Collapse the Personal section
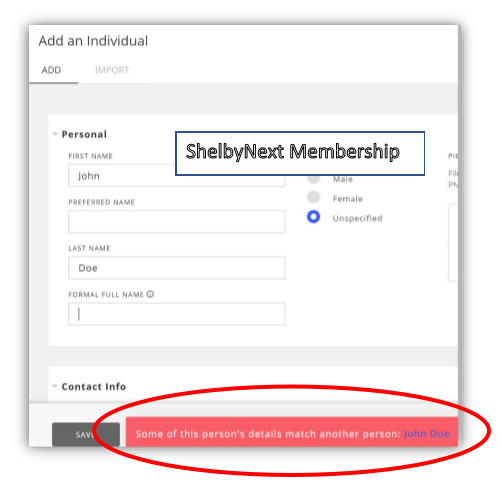This screenshot has height=497, width=501. (x=55, y=134)
